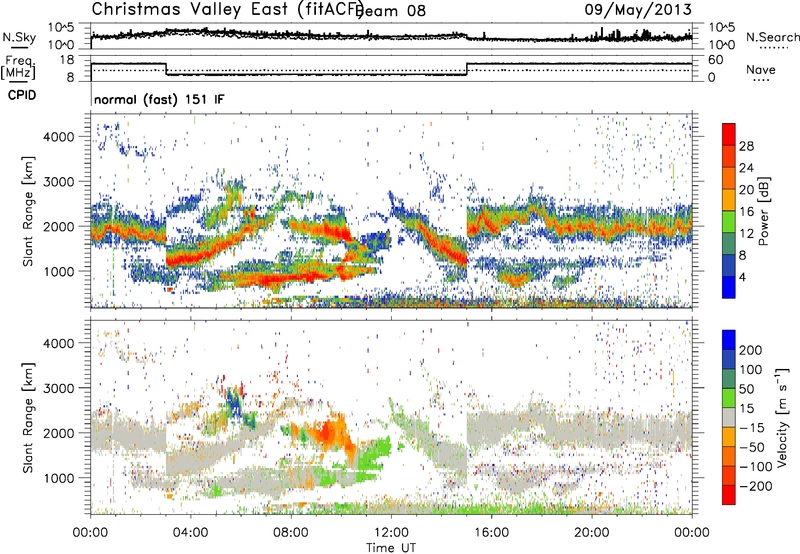Click the "2000" tick of velocity panel

click(x=58, y=433)
